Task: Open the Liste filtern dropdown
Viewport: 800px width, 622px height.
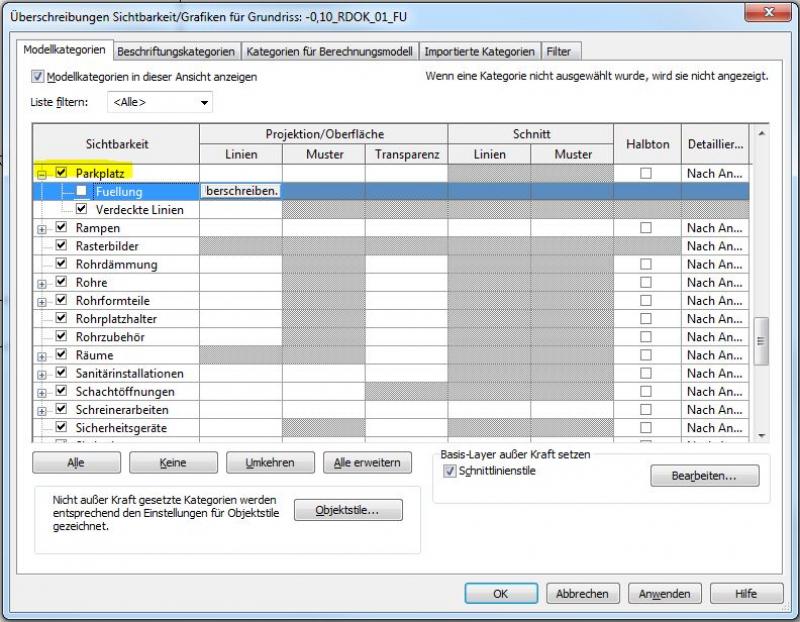Action: coord(161,102)
